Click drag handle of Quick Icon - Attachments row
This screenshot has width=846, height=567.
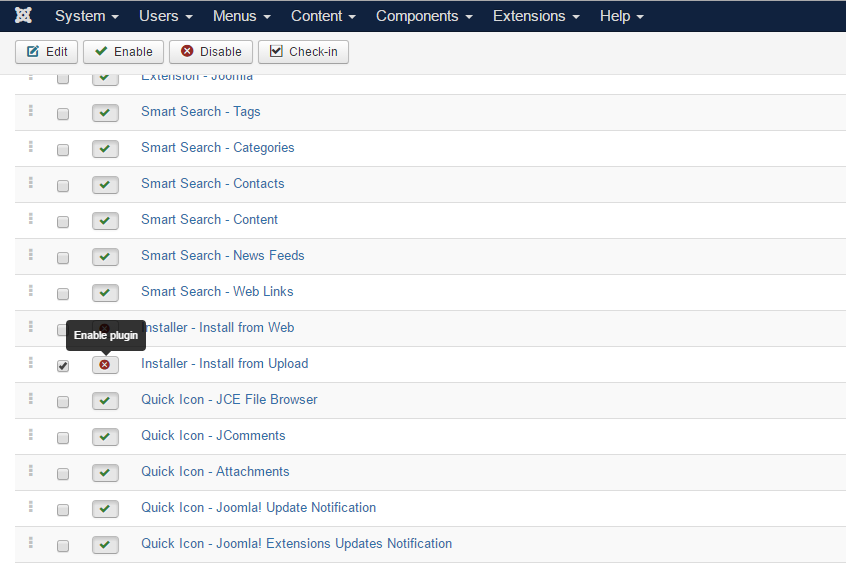31,470
